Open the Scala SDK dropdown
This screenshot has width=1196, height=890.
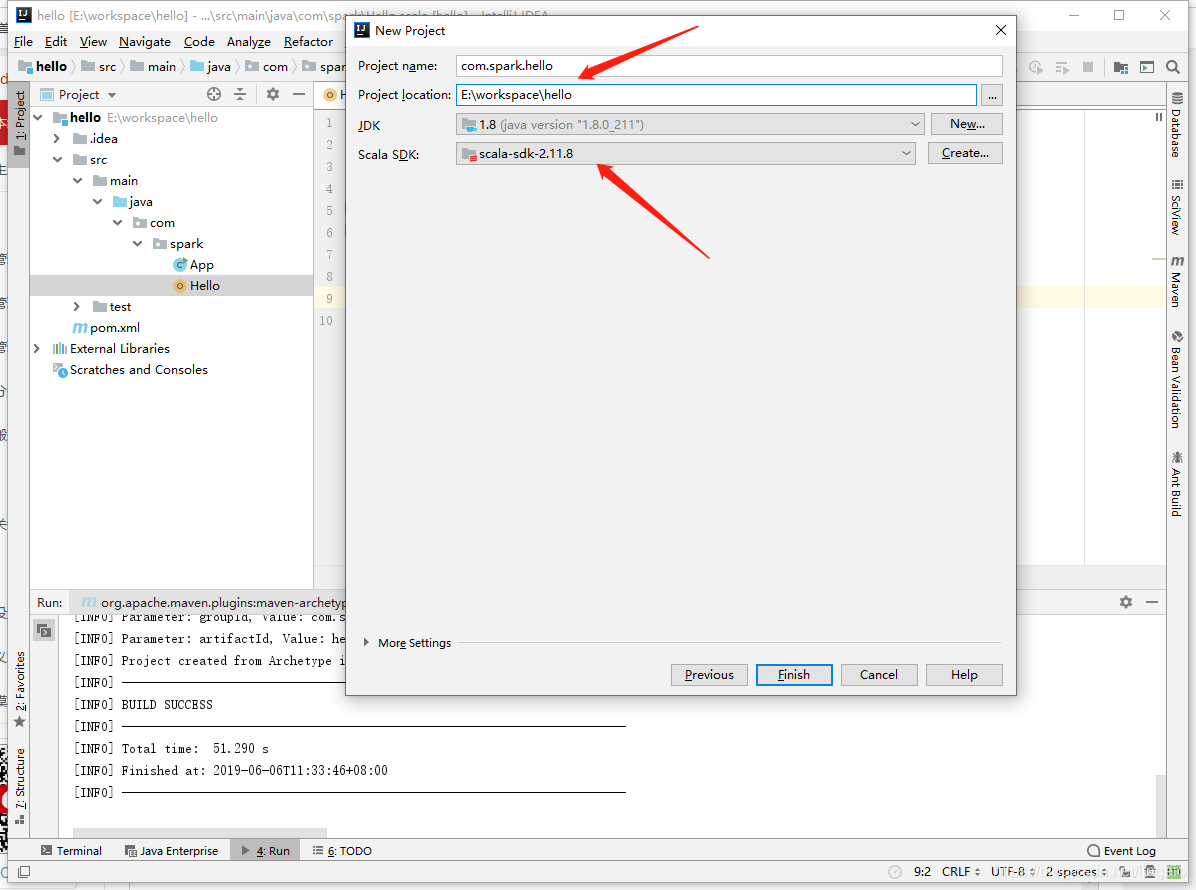point(686,153)
